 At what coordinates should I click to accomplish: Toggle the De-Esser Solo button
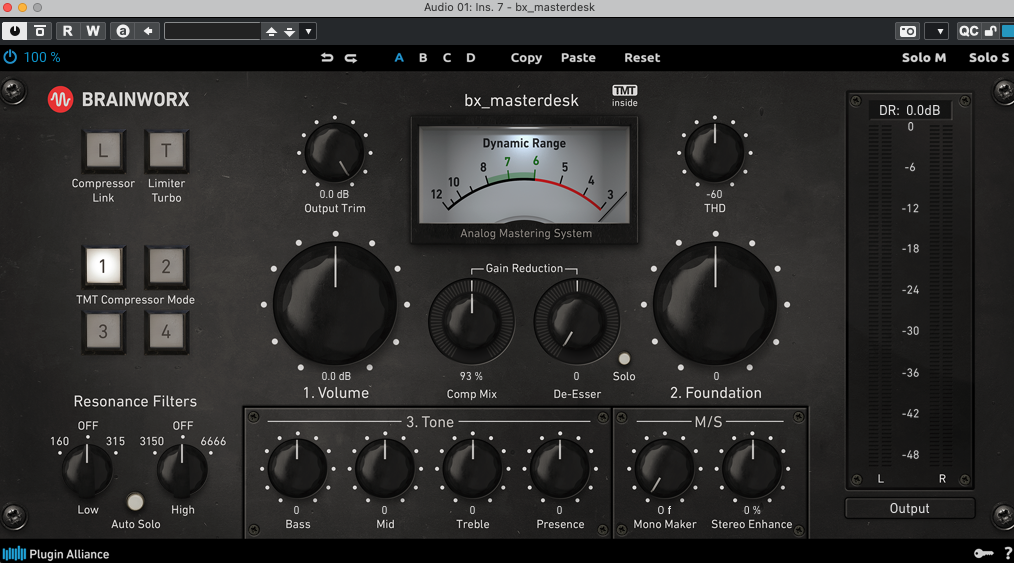point(624,359)
